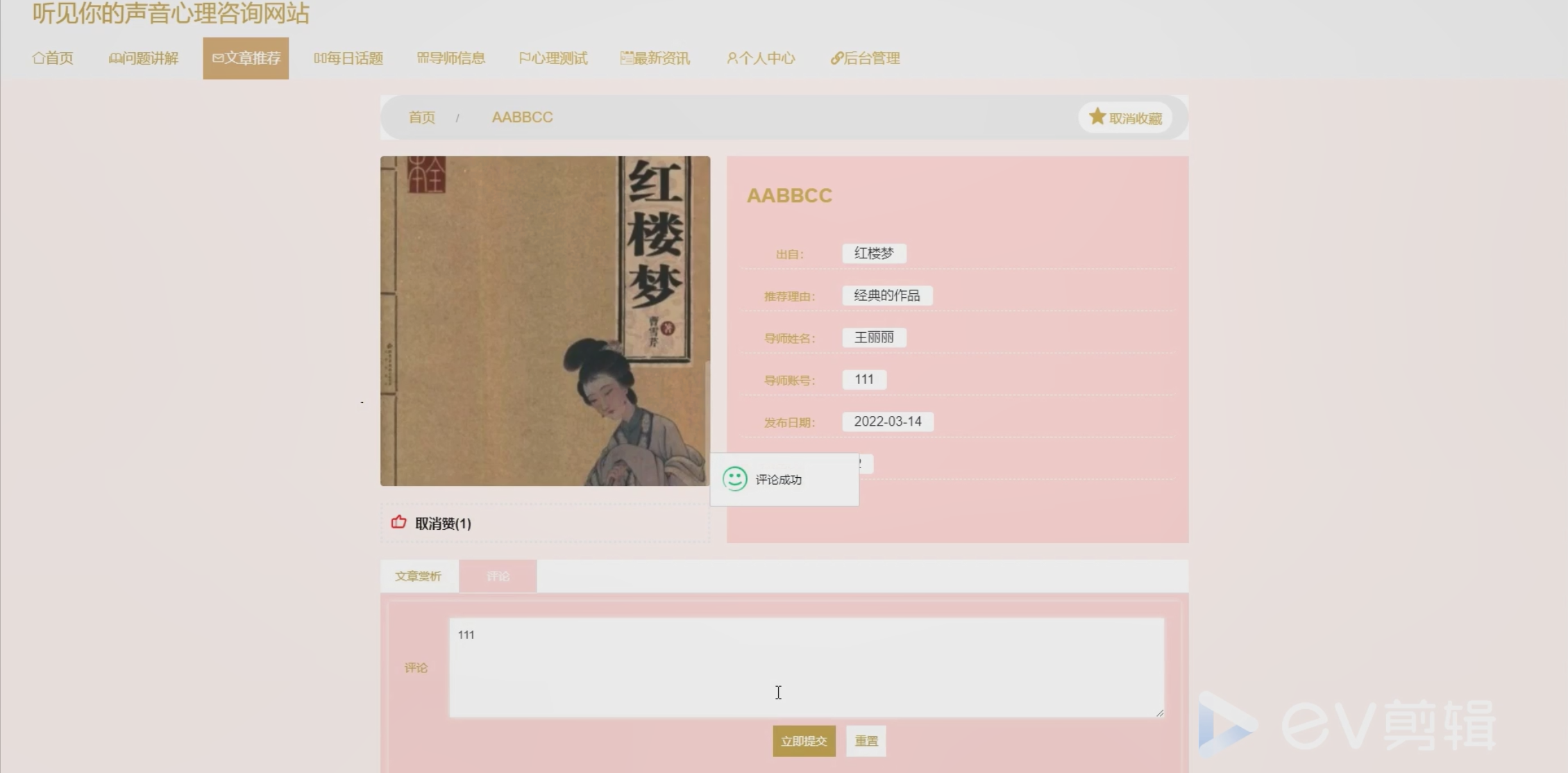Open the 问题讲解 nav item
This screenshot has height=773, width=1568.
[x=144, y=58]
